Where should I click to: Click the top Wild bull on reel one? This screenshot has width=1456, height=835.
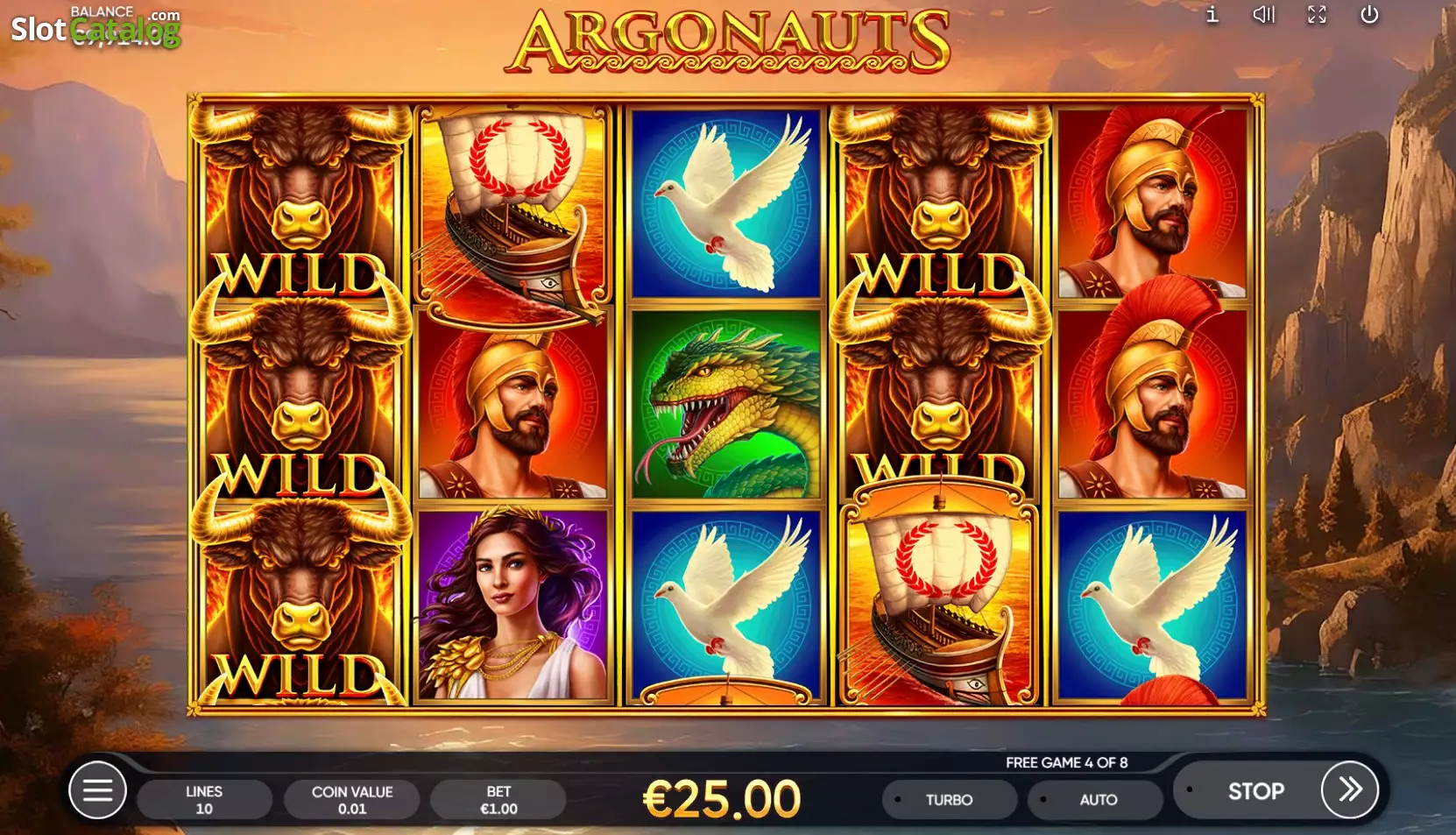[x=300, y=203]
